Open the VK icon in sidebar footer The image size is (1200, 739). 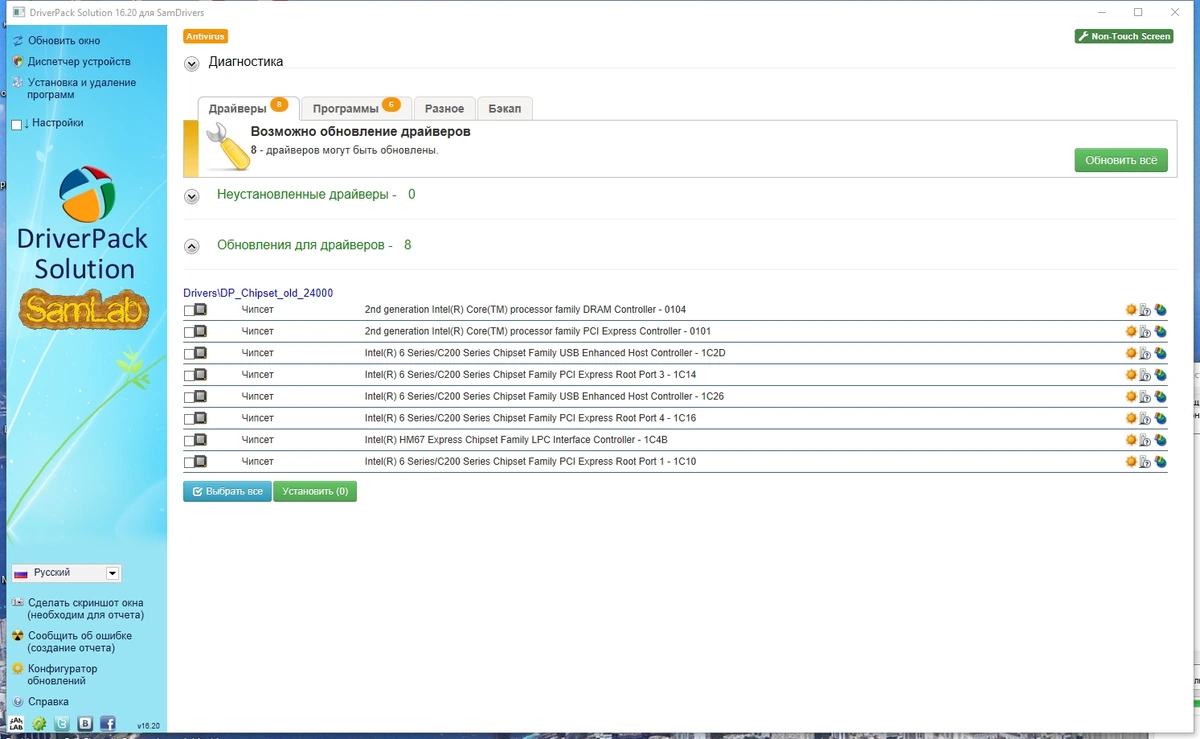[85, 723]
